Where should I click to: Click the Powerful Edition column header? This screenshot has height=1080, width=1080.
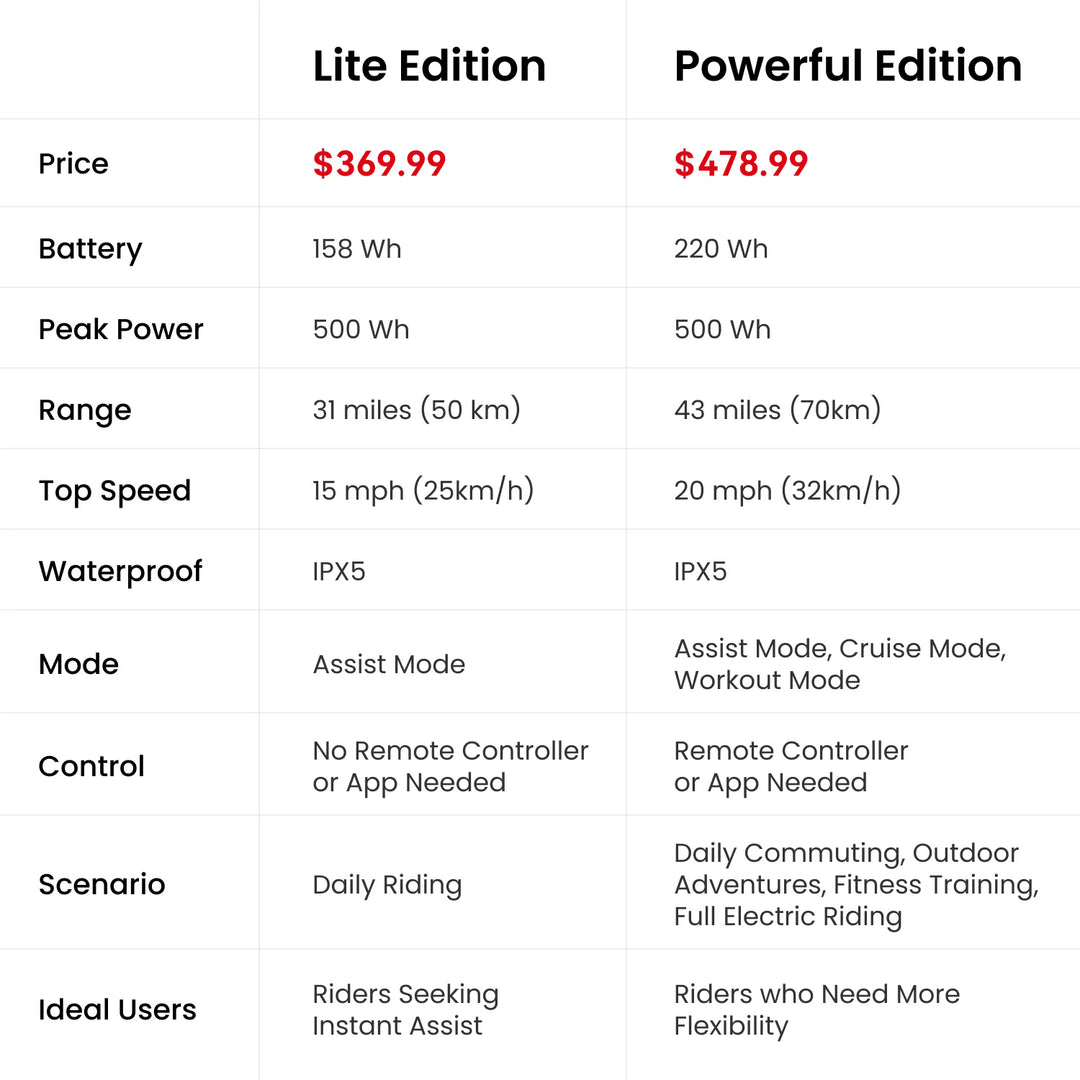click(848, 66)
